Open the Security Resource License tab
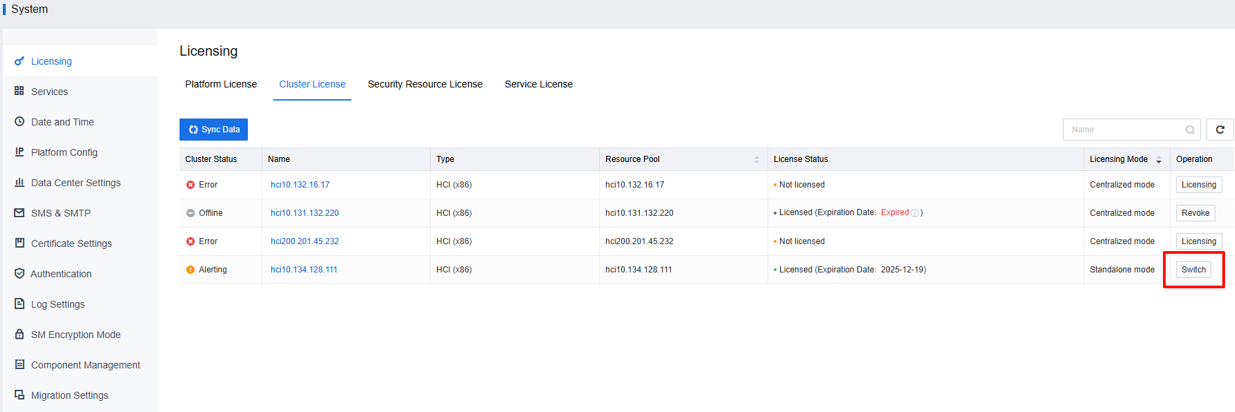This screenshot has width=1235, height=412. pyautogui.click(x=425, y=84)
